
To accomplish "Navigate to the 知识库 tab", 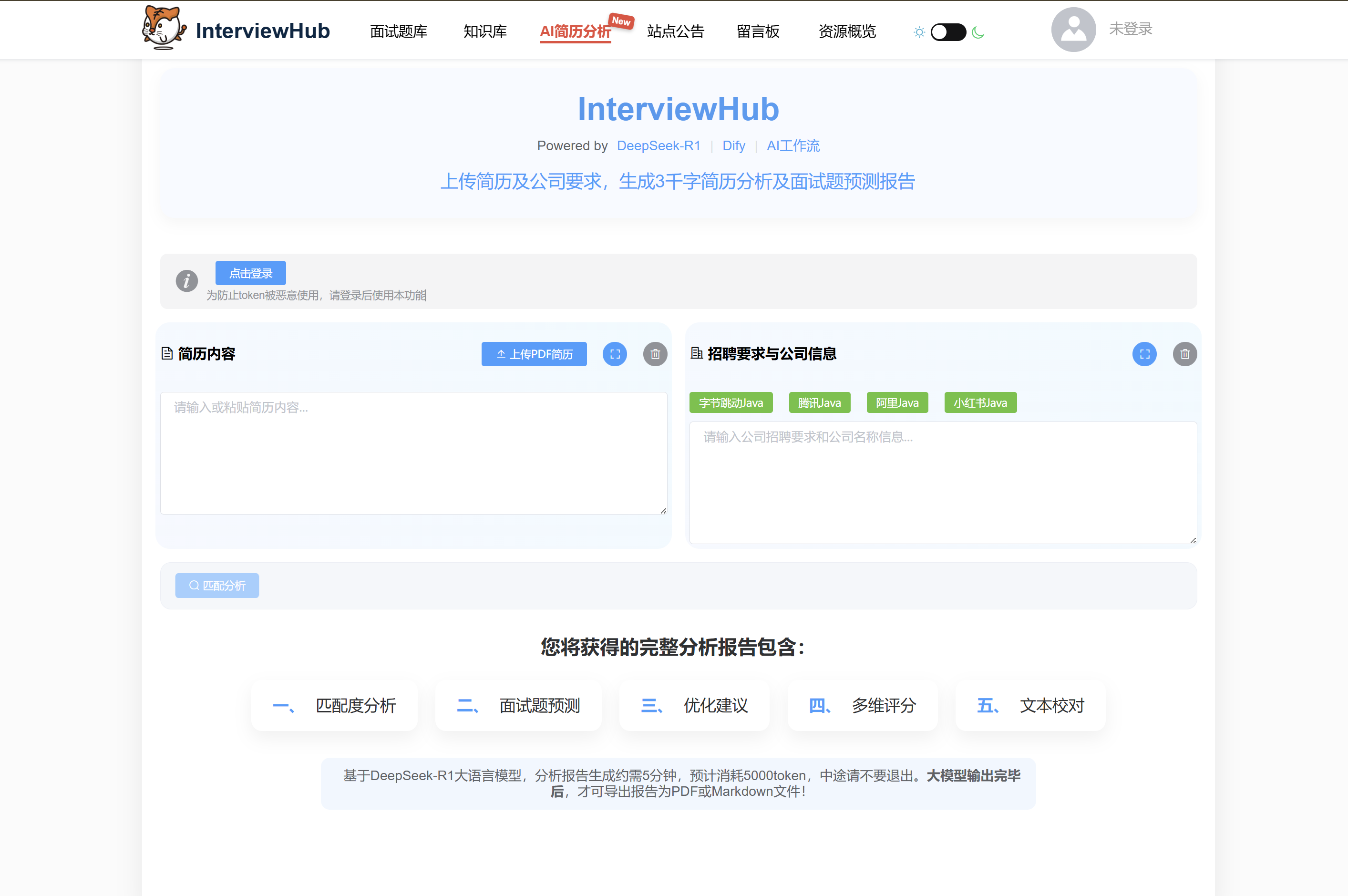I will [485, 32].
